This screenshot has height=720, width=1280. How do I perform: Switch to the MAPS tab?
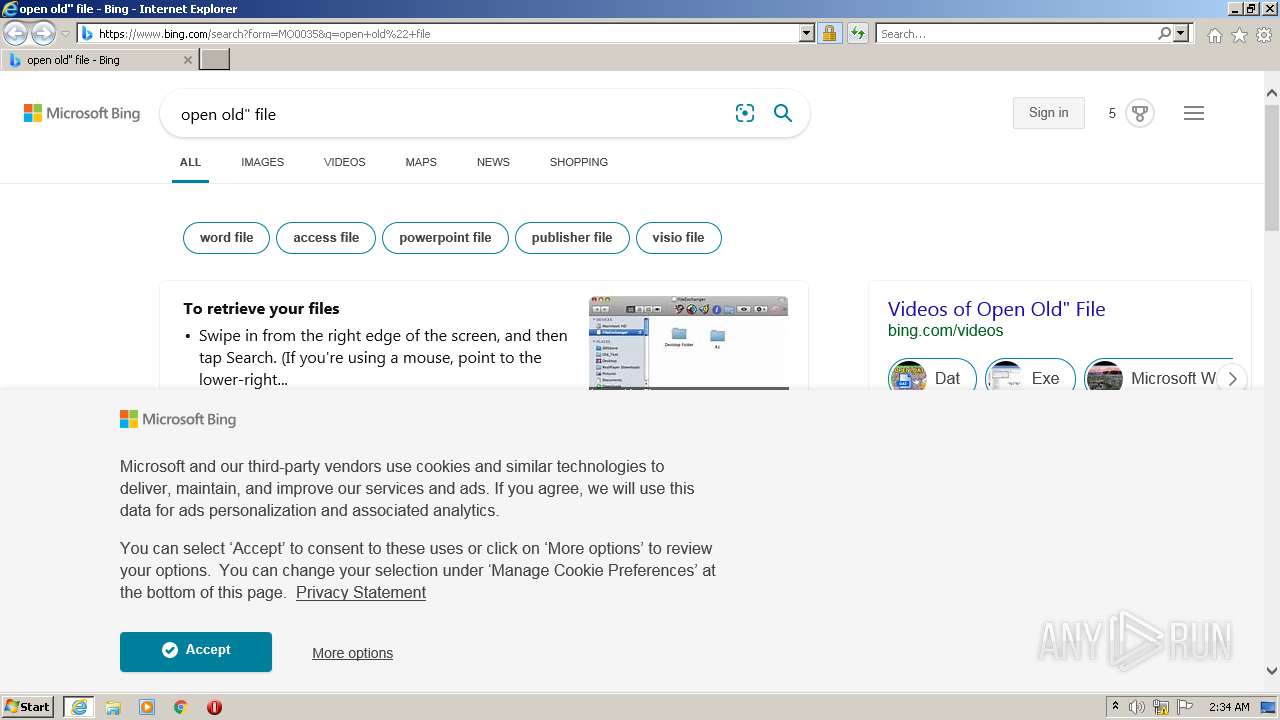[x=421, y=162]
